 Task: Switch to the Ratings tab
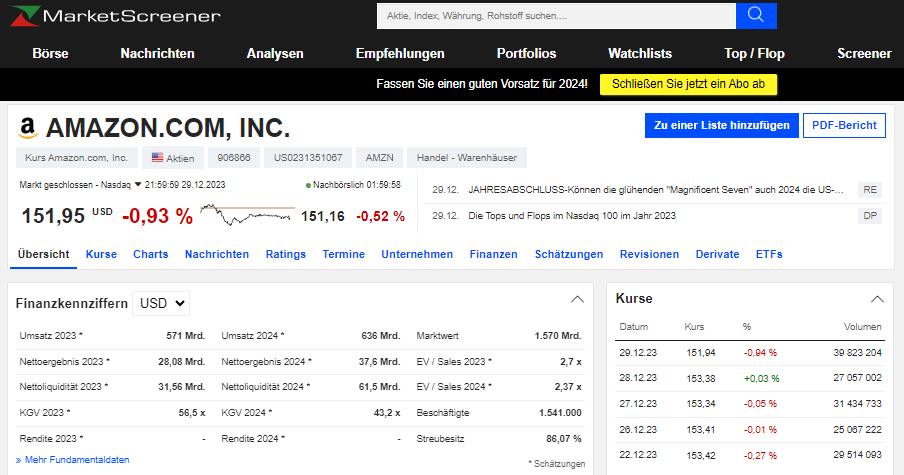tap(285, 254)
